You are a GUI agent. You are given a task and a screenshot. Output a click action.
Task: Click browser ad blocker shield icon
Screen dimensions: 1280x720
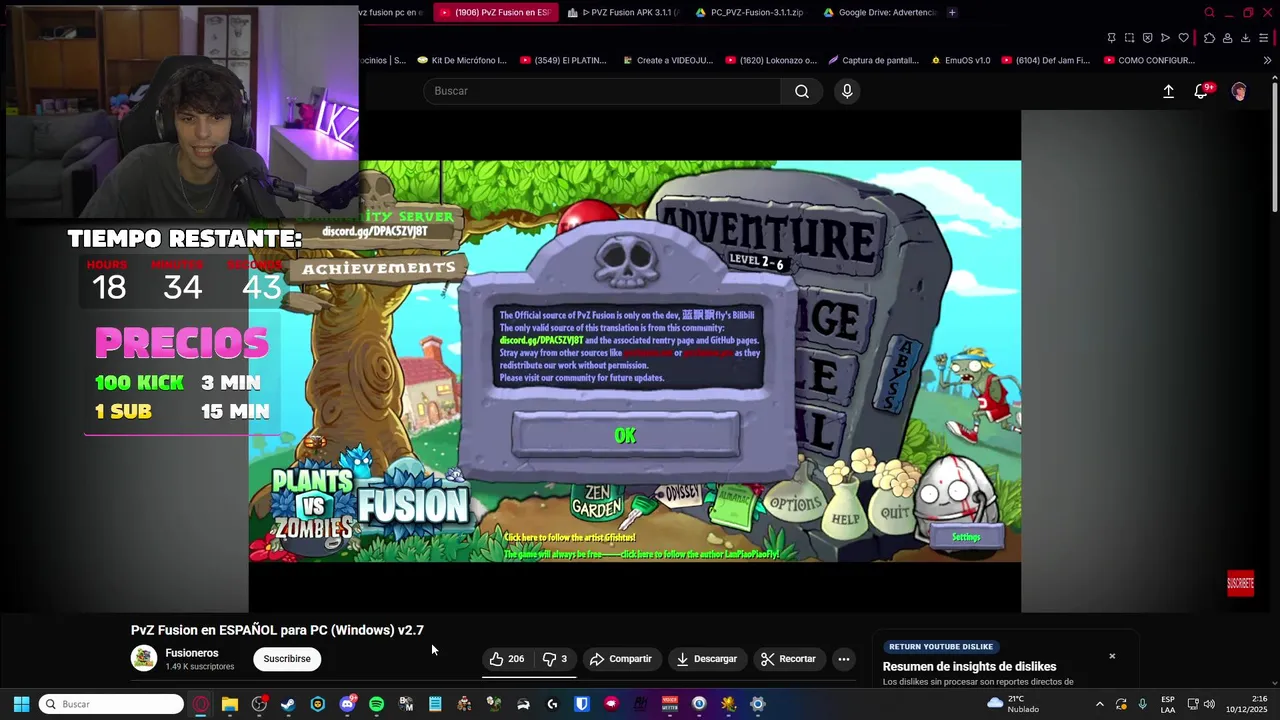point(1147,38)
